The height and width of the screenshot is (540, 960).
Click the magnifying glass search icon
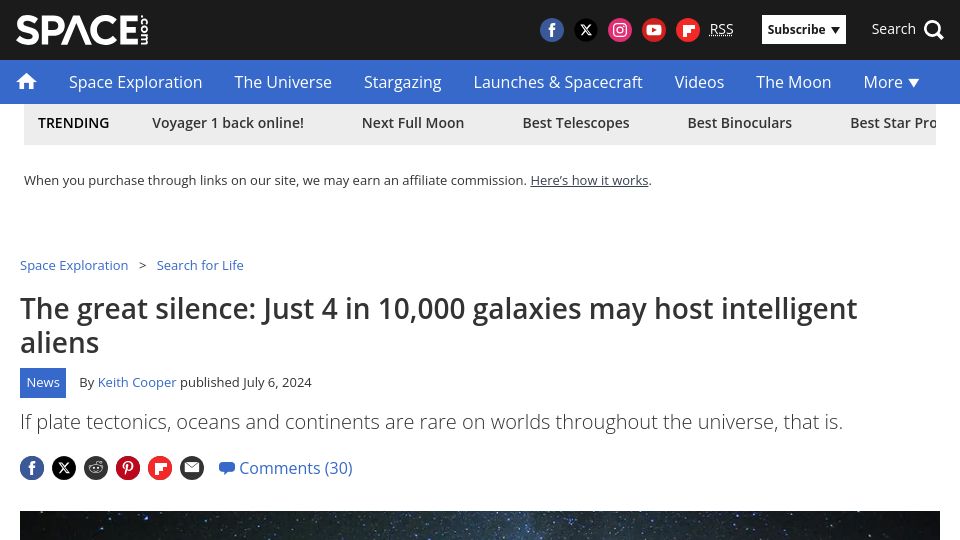click(934, 29)
